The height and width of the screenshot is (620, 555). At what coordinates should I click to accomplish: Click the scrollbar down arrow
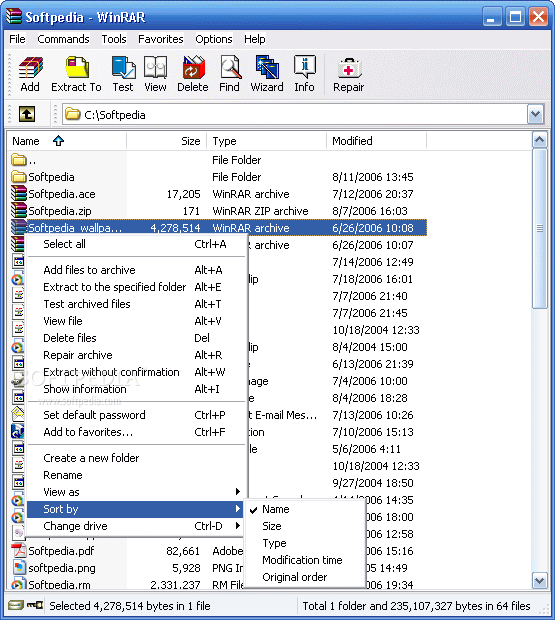pos(540,580)
